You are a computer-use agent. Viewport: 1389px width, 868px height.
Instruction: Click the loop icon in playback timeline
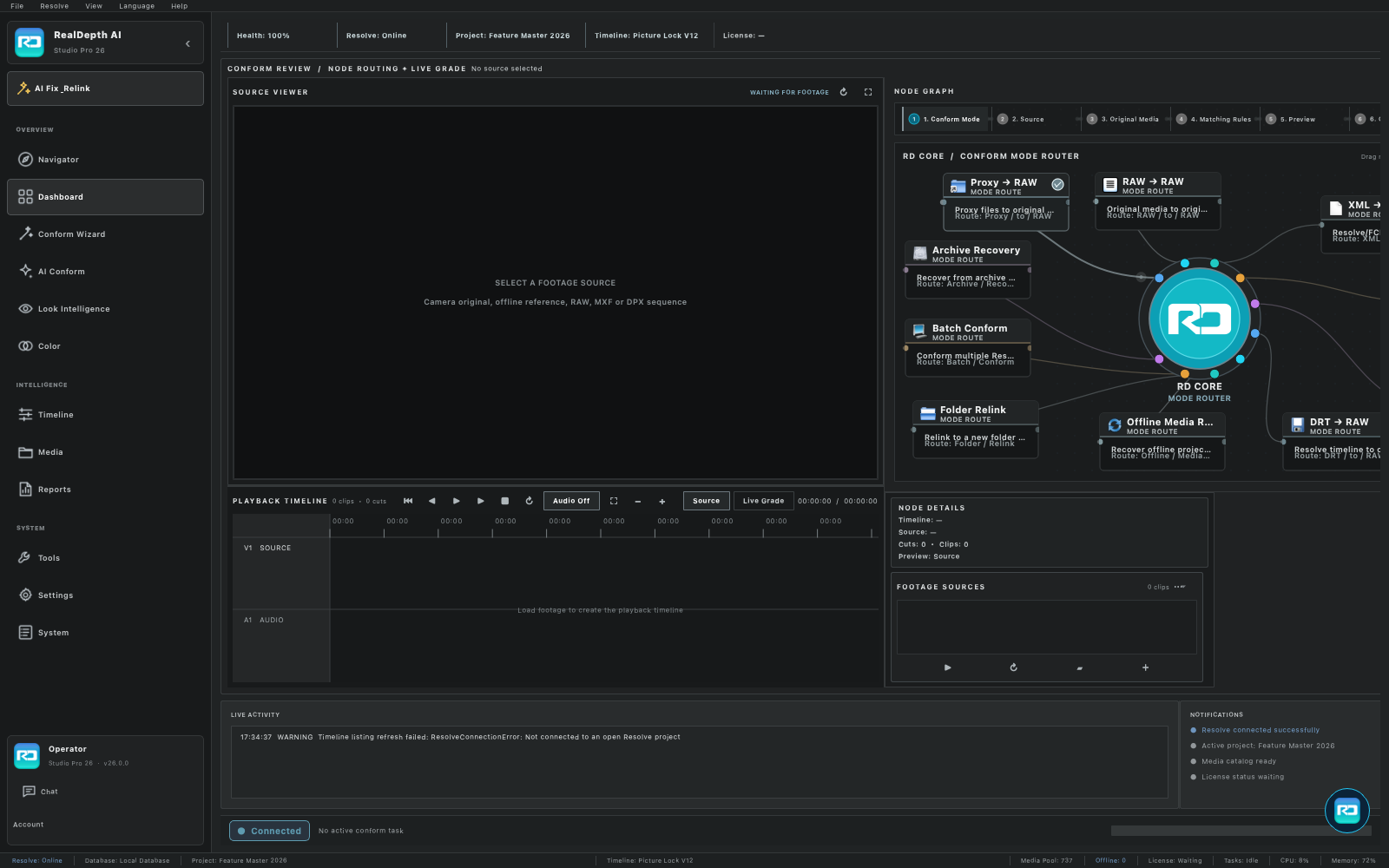(530, 501)
